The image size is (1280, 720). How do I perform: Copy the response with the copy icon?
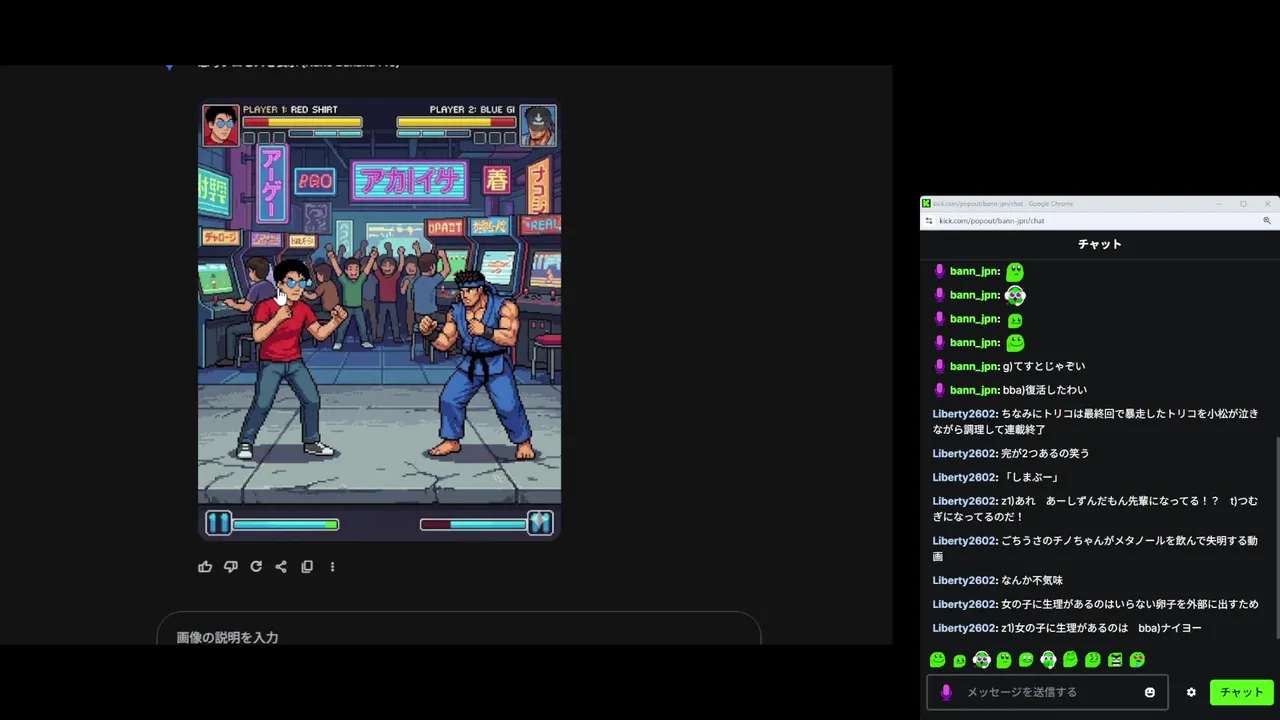coord(307,567)
